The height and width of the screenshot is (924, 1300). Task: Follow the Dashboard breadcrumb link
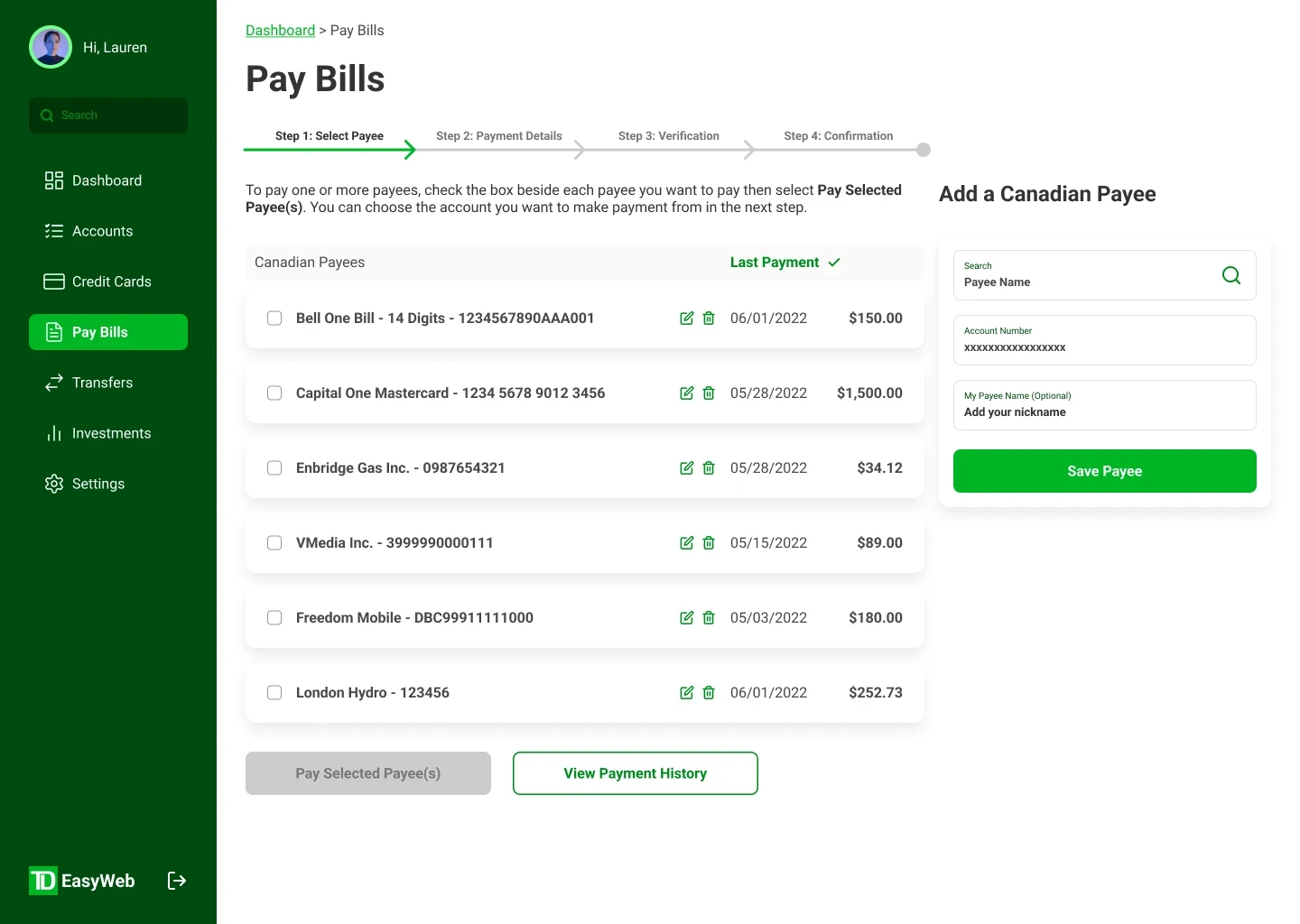pyautogui.click(x=280, y=31)
